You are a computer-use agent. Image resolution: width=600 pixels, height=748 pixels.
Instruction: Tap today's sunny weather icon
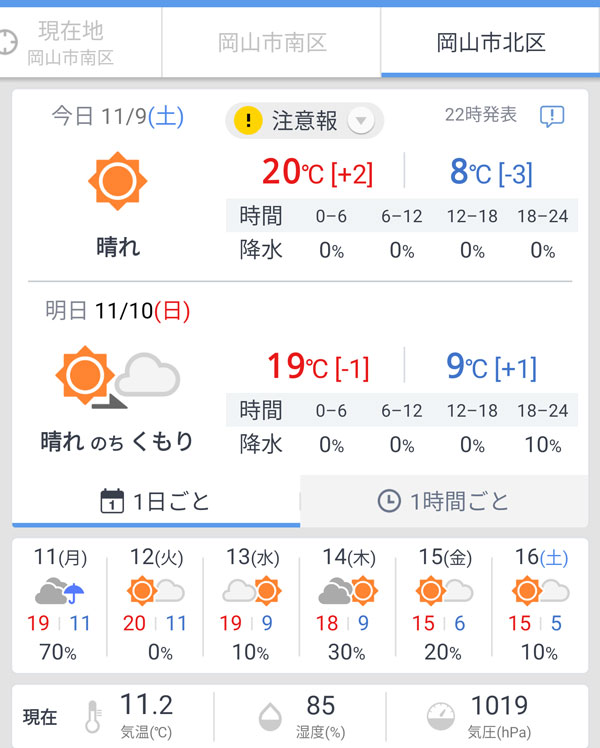pyautogui.click(x=117, y=181)
